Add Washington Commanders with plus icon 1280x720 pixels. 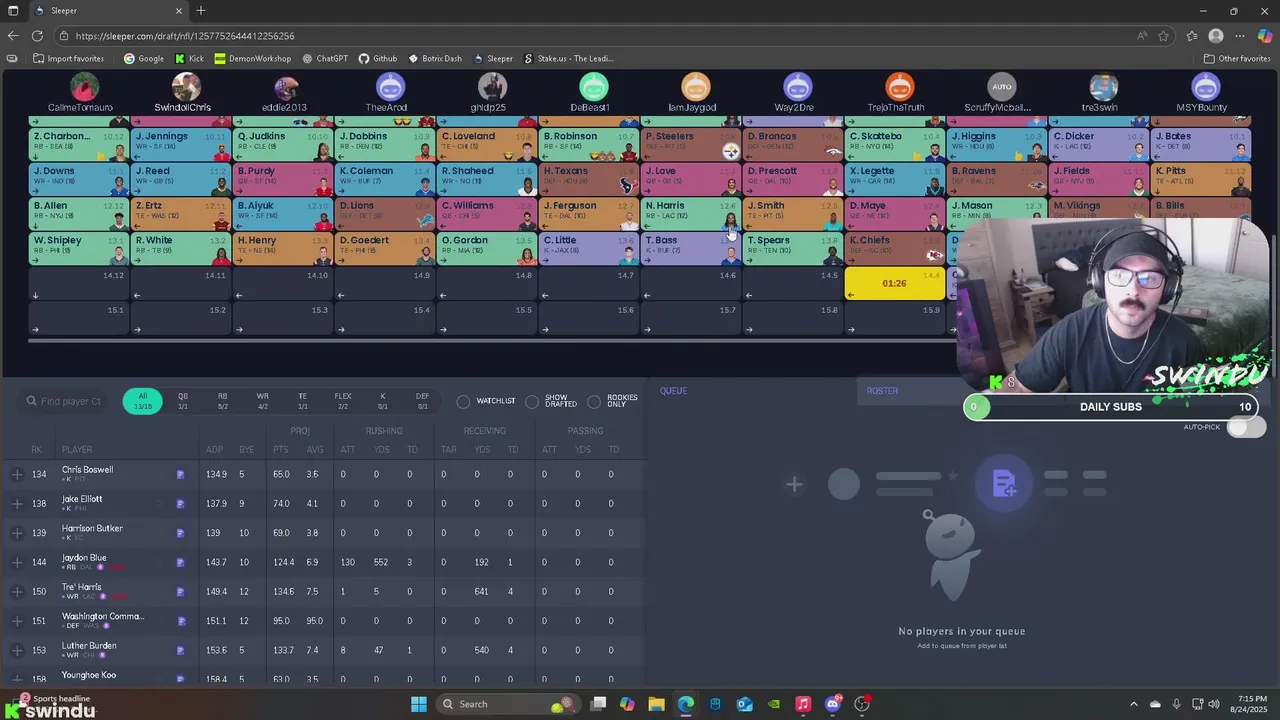pos(17,621)
